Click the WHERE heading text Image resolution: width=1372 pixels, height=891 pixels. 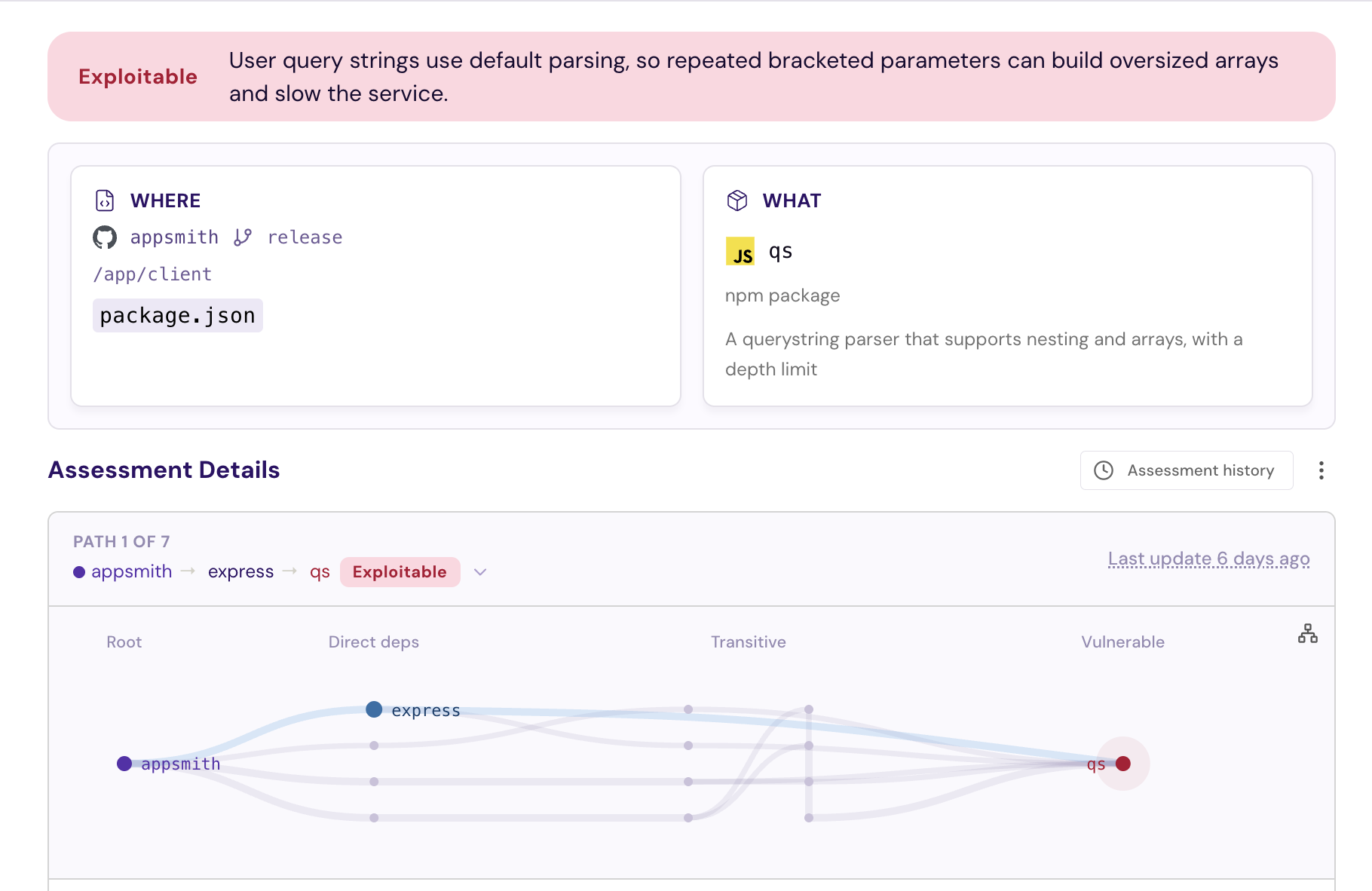coord(165,201)
